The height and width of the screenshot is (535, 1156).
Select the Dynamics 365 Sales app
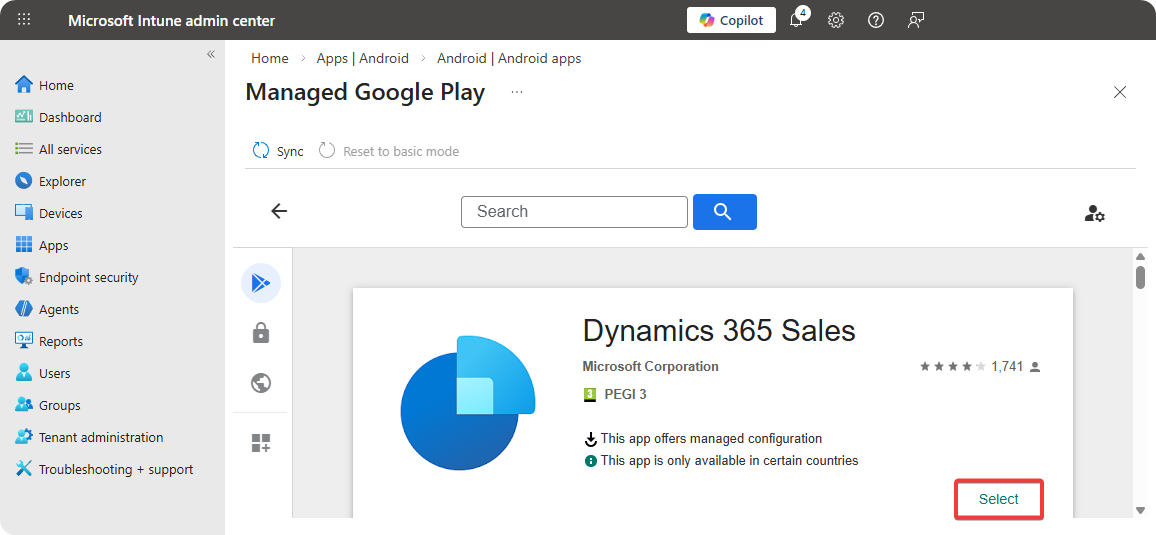[998, 499]
